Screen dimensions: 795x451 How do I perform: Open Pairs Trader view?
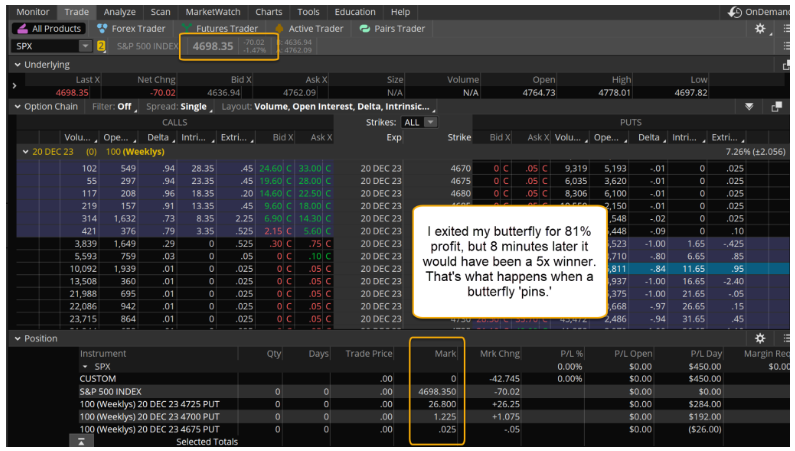pos(392,29)
